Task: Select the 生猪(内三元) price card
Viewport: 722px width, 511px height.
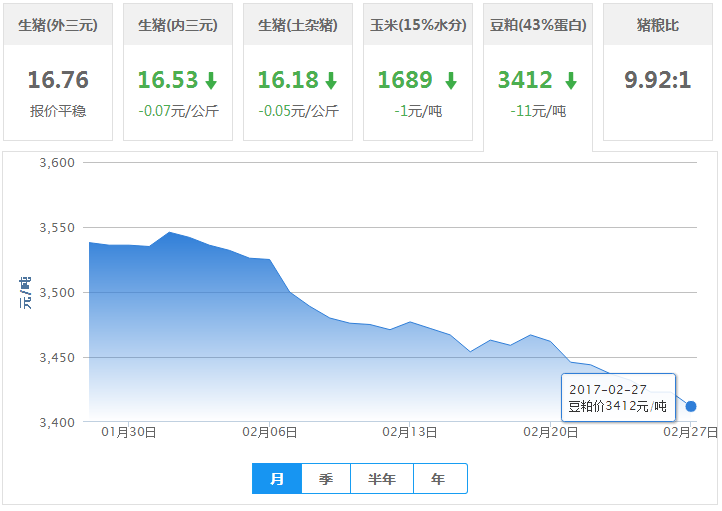Action: click(178, 72)
